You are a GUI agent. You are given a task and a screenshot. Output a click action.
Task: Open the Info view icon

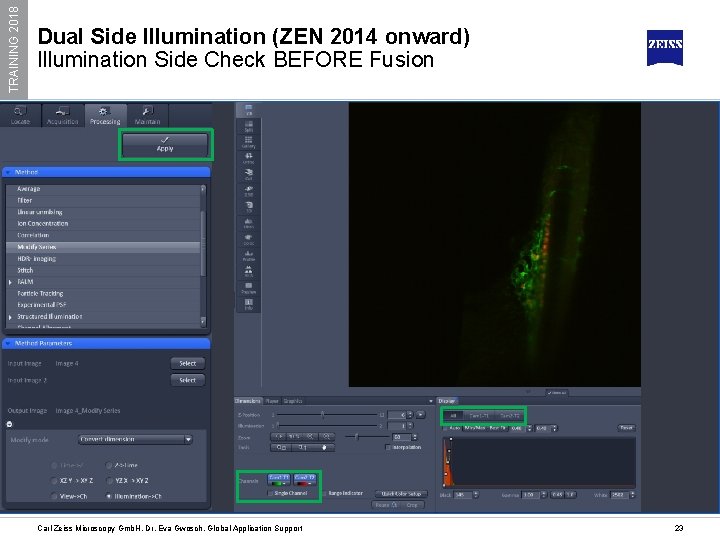[248, 304]
